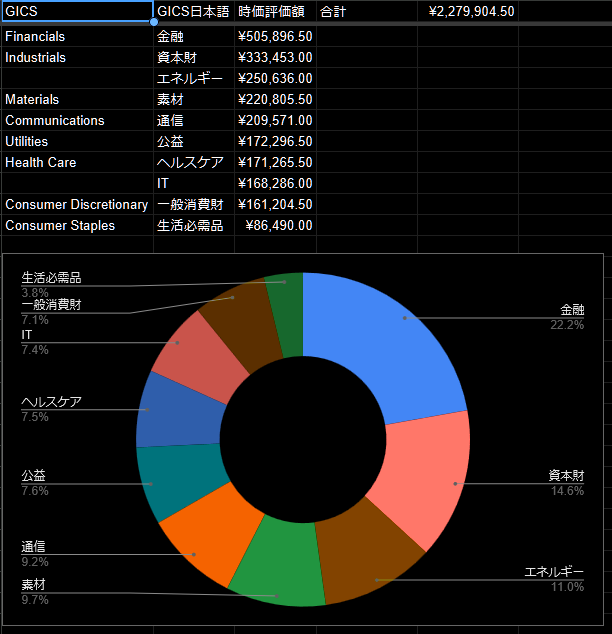Click the Financials row cell
This screenshot has height=634, width=612.
point(76,36)
